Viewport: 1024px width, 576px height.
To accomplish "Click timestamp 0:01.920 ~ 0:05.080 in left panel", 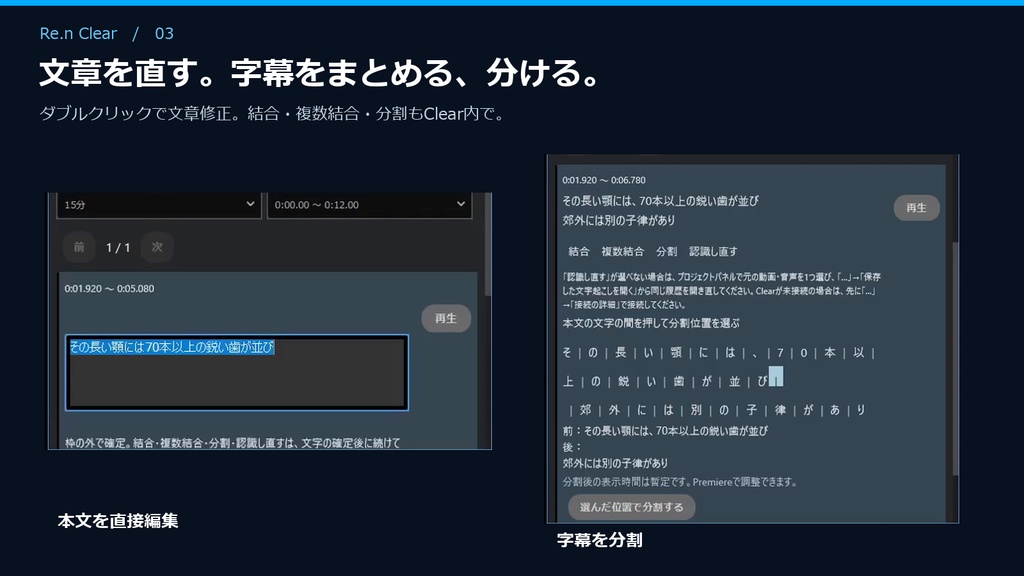I will 109,289.
